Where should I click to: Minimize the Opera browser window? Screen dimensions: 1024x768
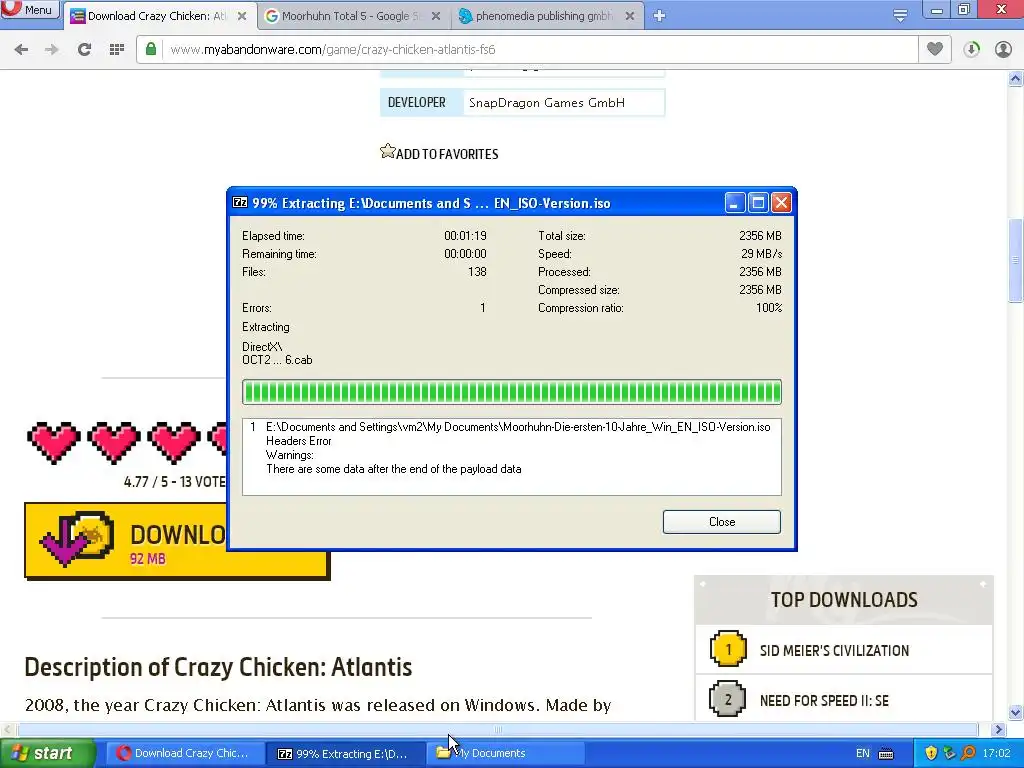[937, 9]
